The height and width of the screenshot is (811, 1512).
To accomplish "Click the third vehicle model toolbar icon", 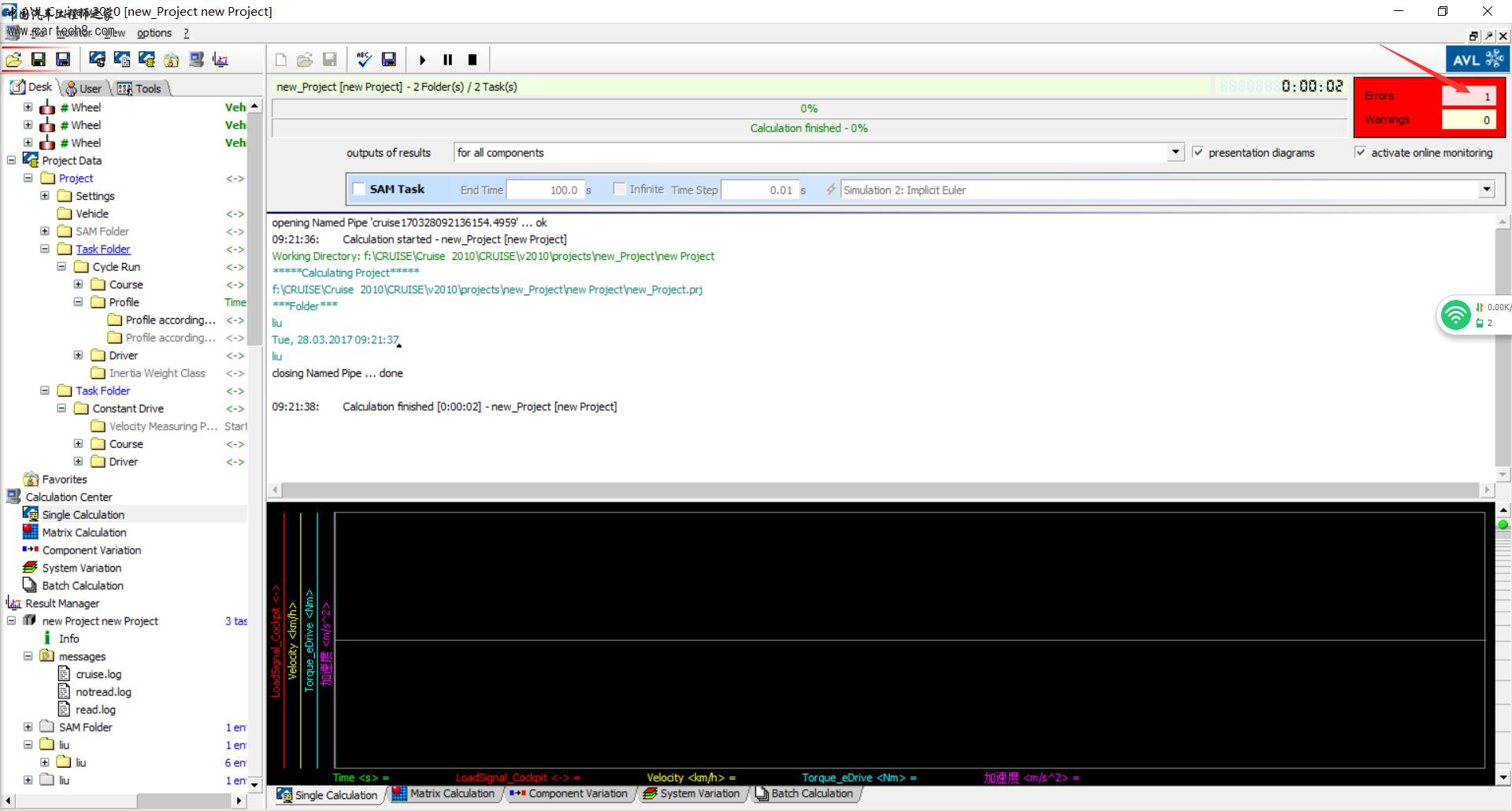I will tap(146, 59).
